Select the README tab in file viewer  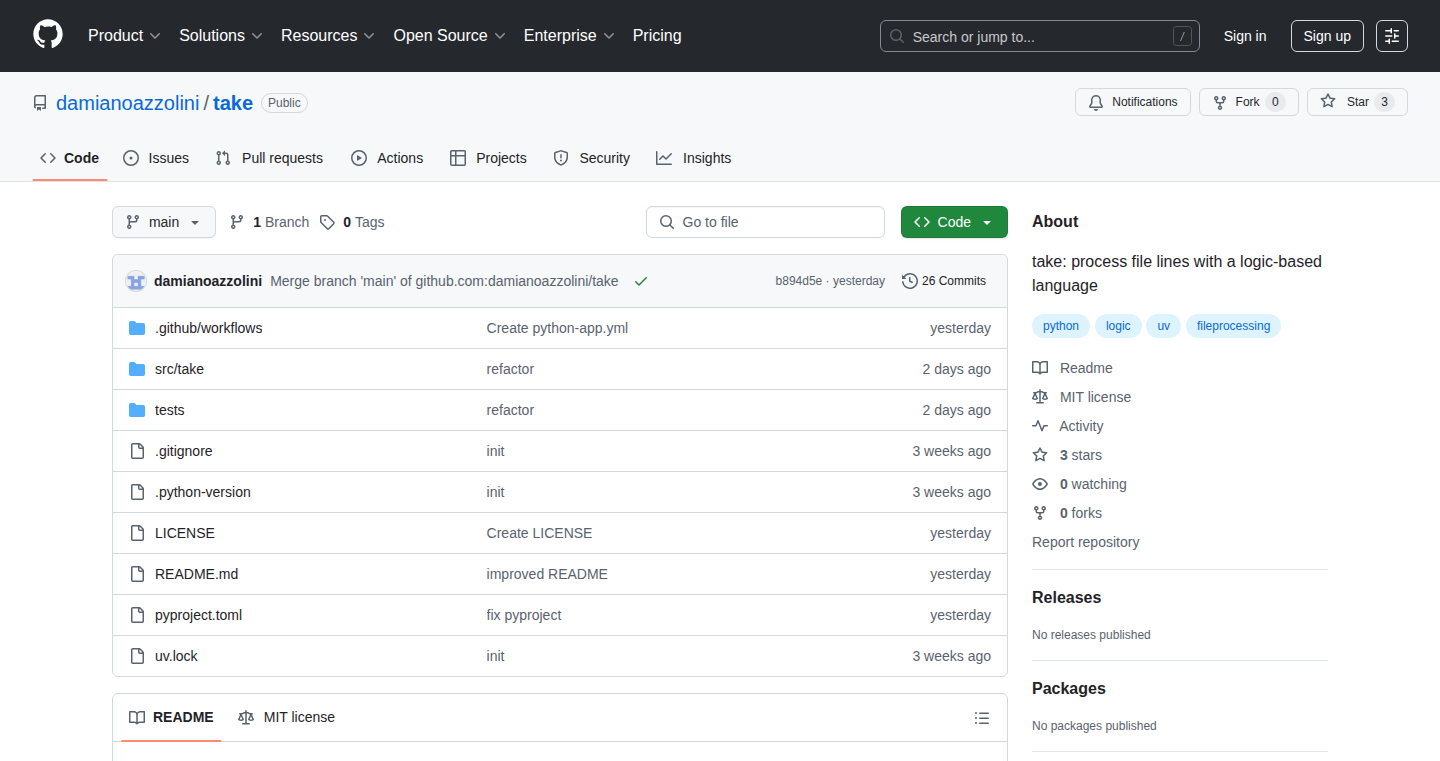(x=171, y=717)
